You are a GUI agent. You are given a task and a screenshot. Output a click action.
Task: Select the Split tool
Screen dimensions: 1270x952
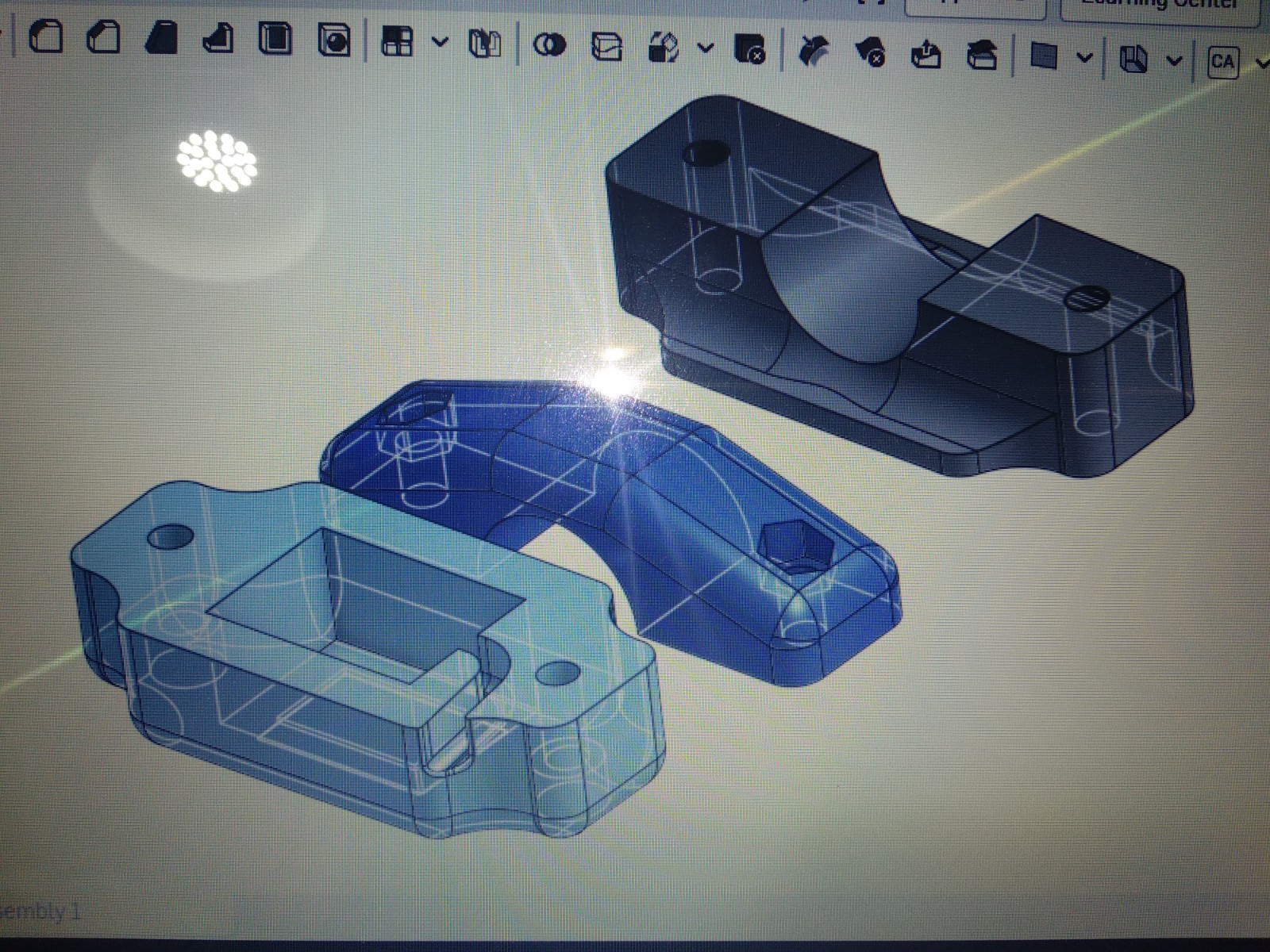[x=607, y=47]
